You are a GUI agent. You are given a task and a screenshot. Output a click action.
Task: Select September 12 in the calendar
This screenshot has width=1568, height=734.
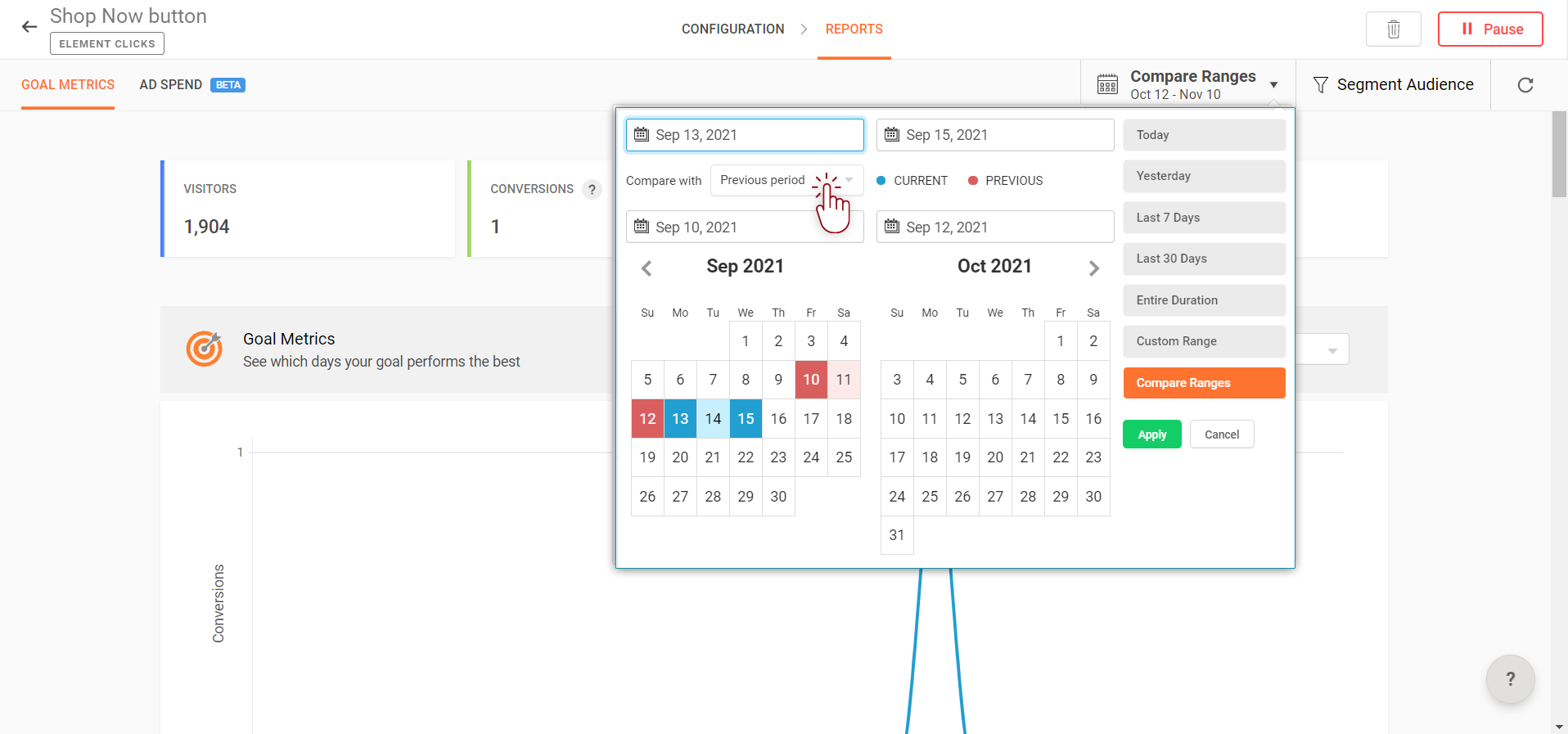tap(647, 419)
